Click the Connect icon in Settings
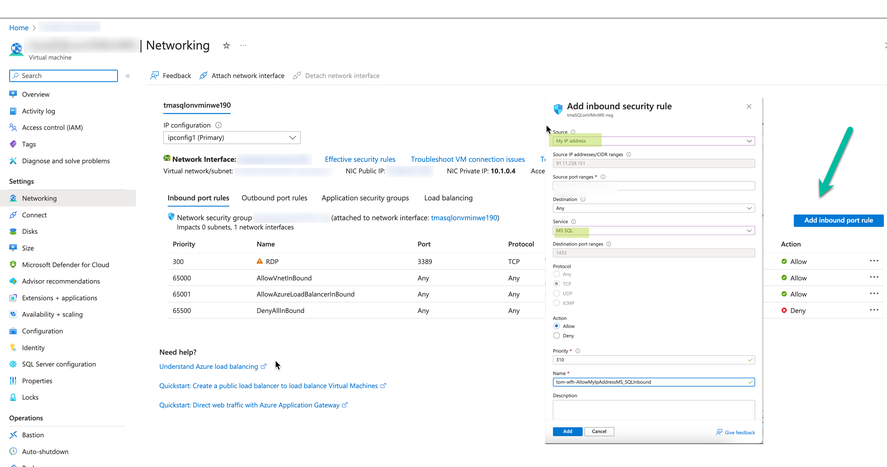887x467 pixels. (13, 215)
